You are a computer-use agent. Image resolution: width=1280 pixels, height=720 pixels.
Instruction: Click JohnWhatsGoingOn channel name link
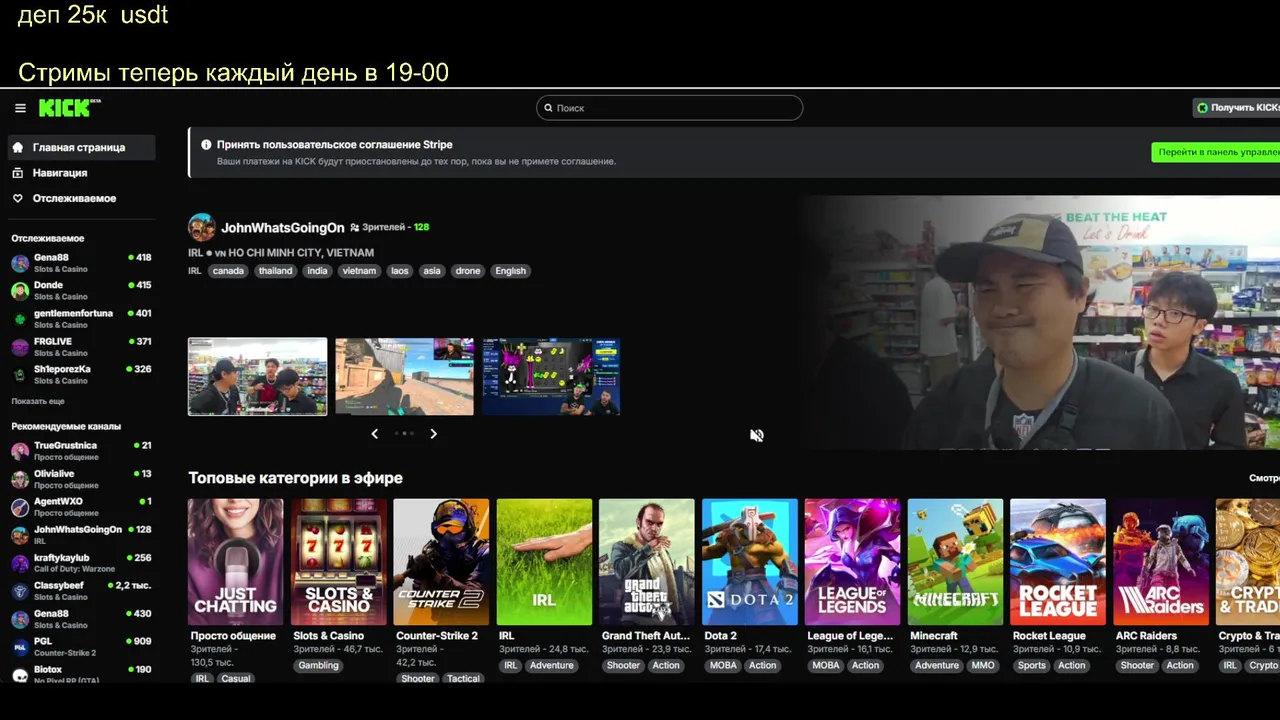point(283,228)
